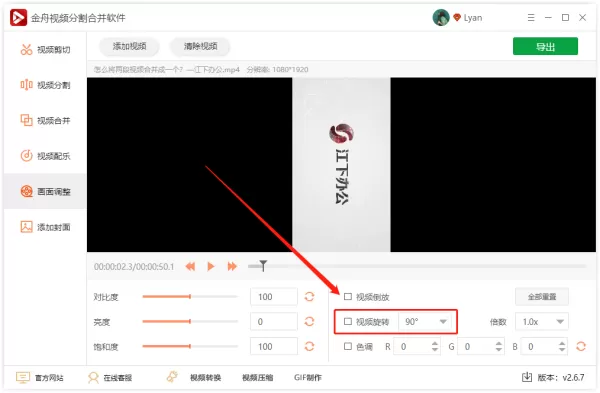The height and width of the screenshot is (393, 600).
Task: Click the user avatar in title bar
Action: click(x=441, y=17)
